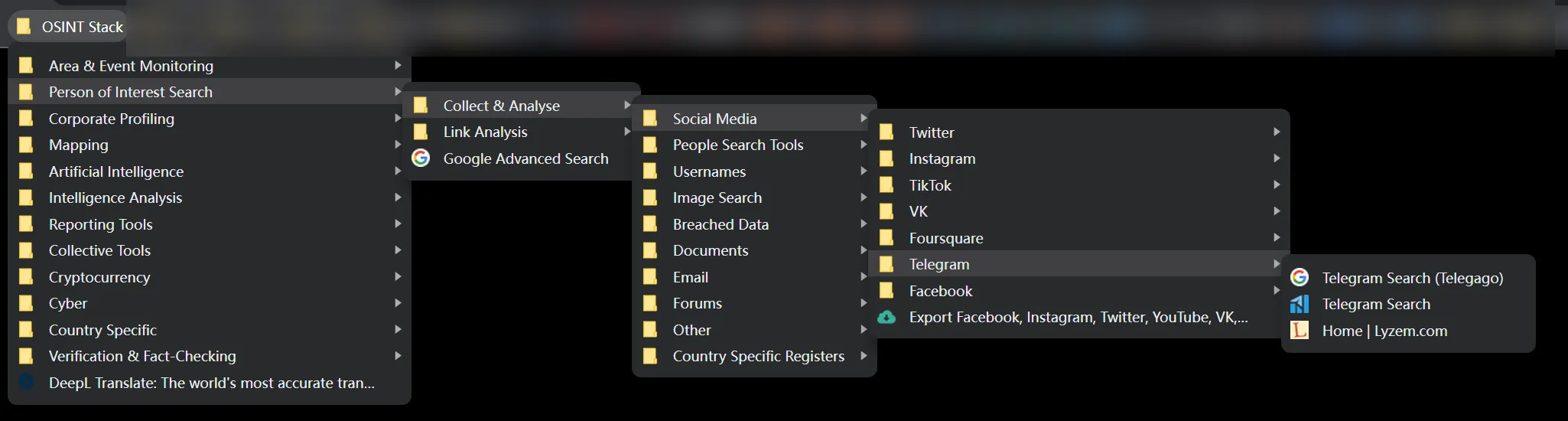Viewport: 1568px width, 421px height.
Task: Click the green cloud download icon for Export Facebook
Action: click(886, 317)
